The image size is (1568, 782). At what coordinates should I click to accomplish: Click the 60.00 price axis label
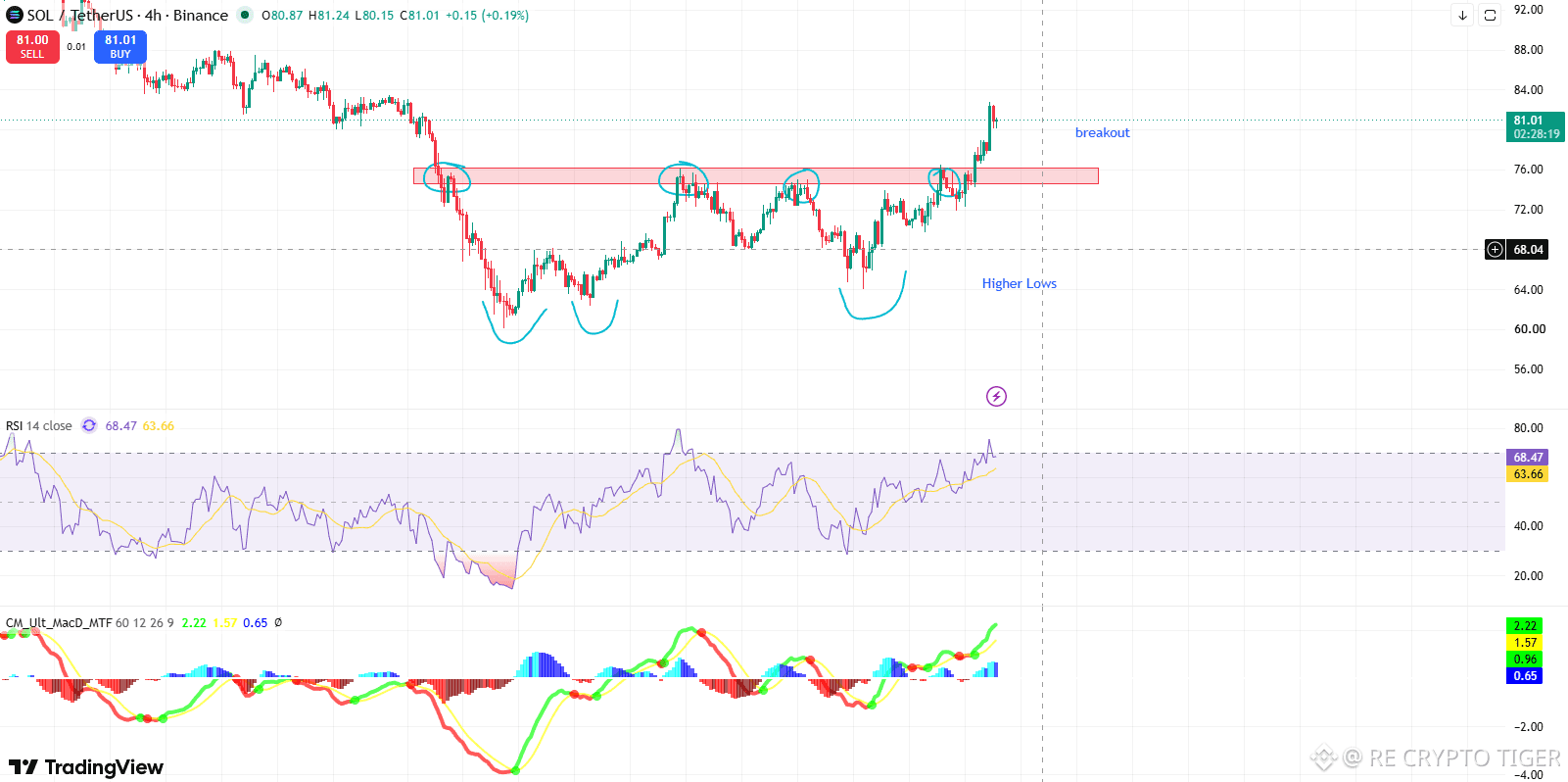(1528, 329)
